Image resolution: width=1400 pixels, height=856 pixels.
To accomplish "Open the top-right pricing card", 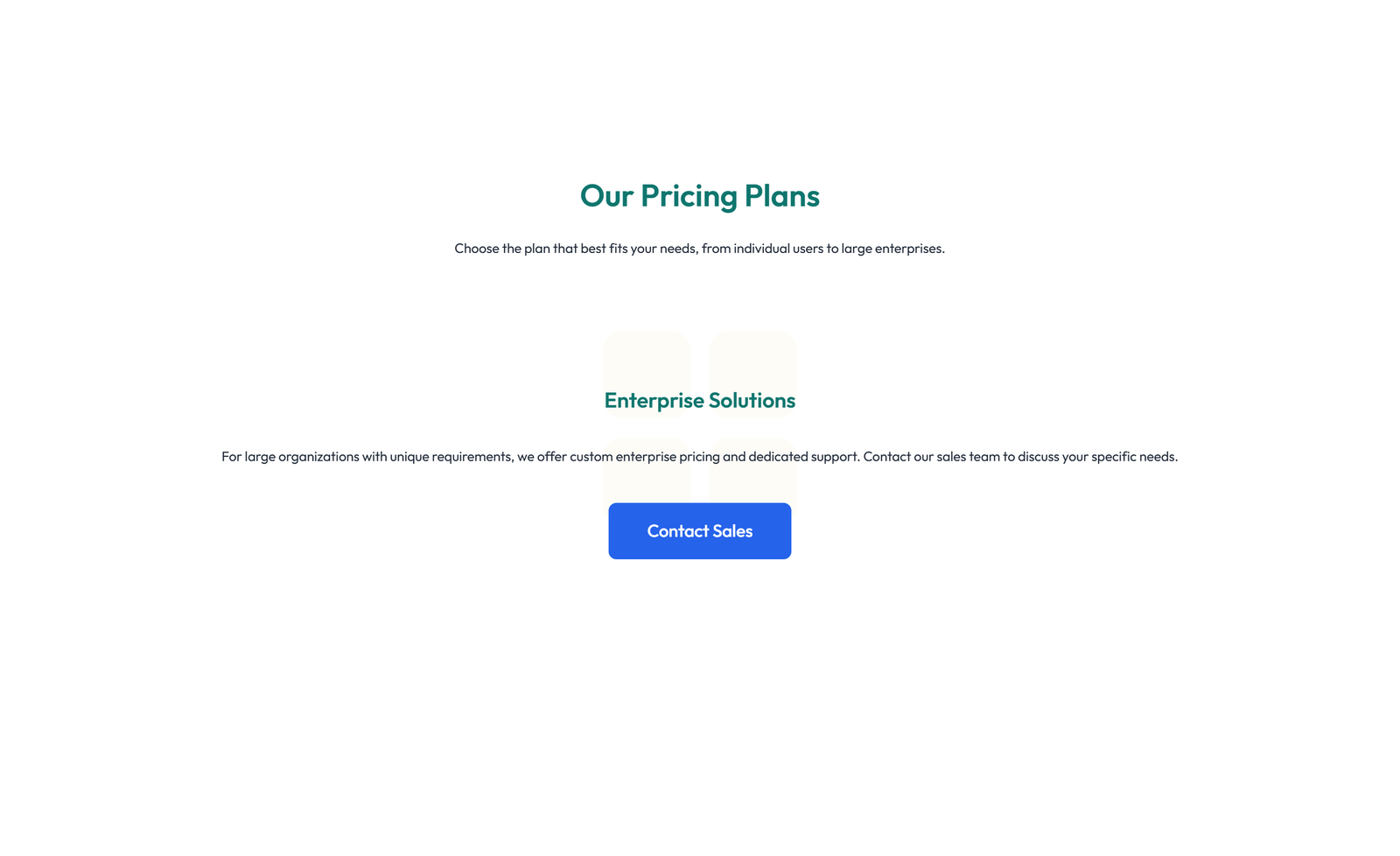I will pyautogui.click(x=752, y=359).
